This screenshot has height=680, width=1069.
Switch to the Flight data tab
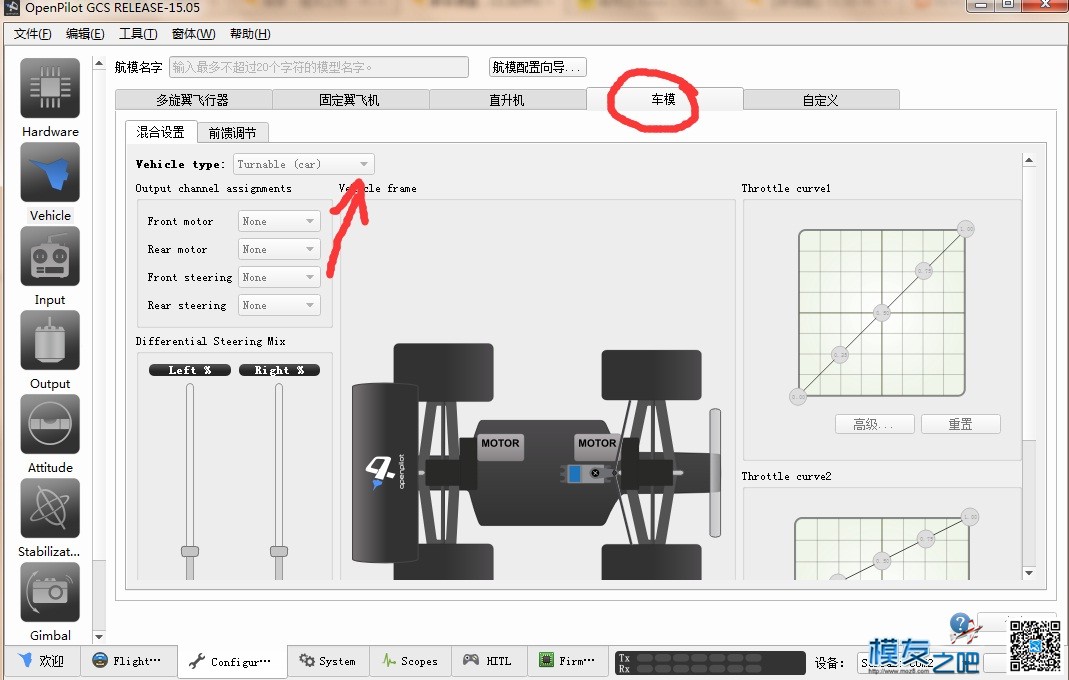point(129,661)
